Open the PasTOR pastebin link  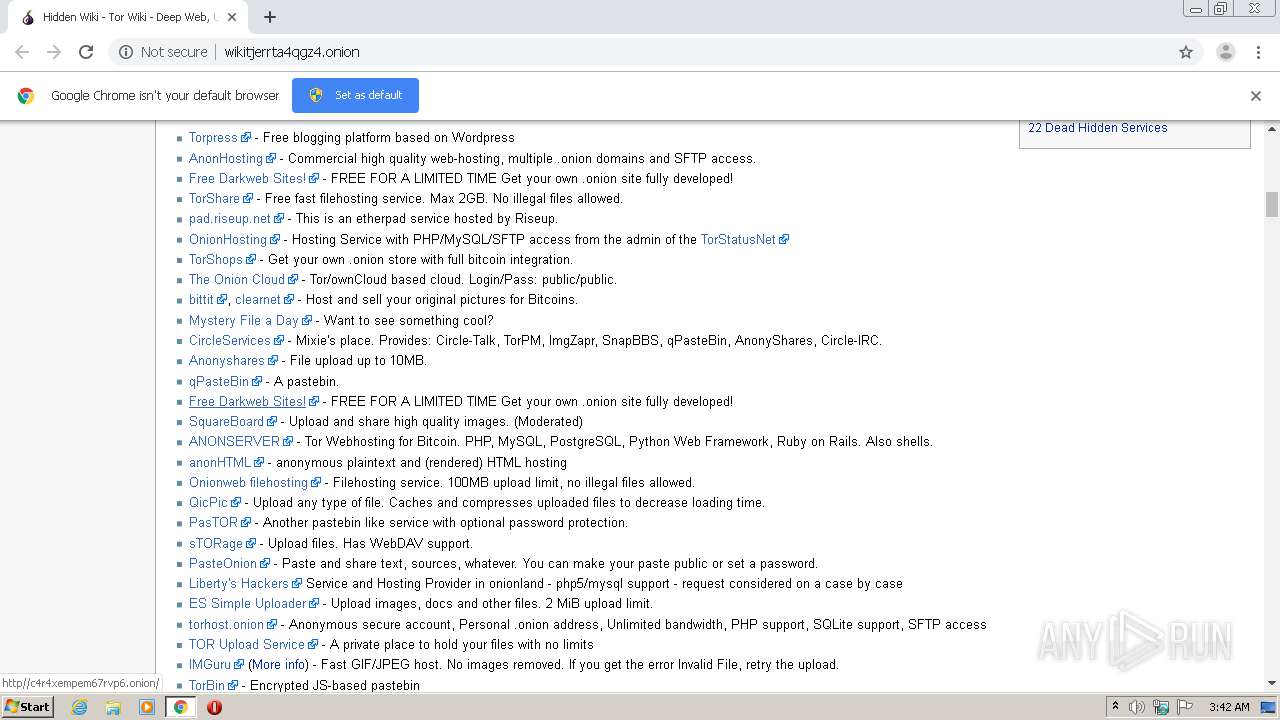213,522
